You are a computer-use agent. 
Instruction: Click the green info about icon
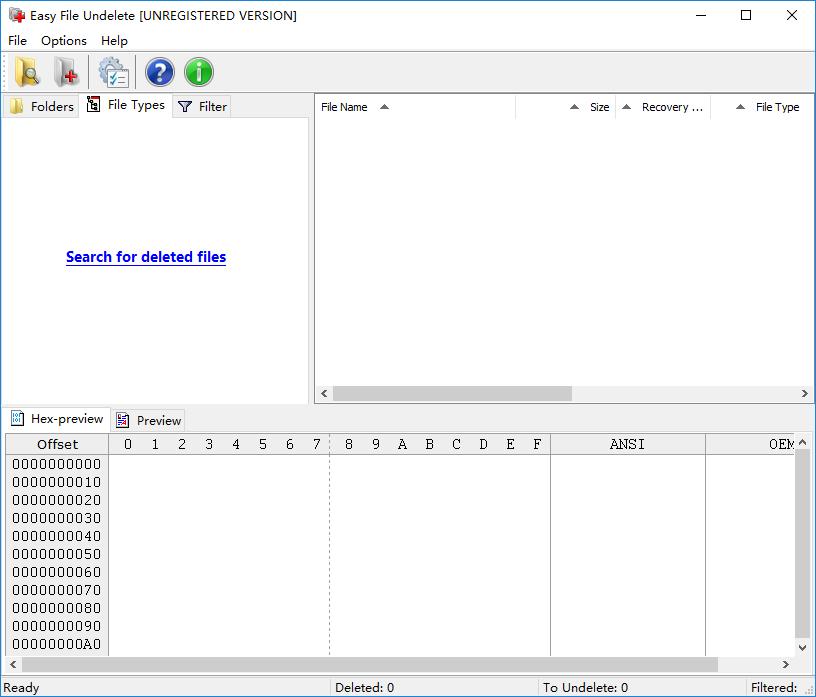point(199,72)
